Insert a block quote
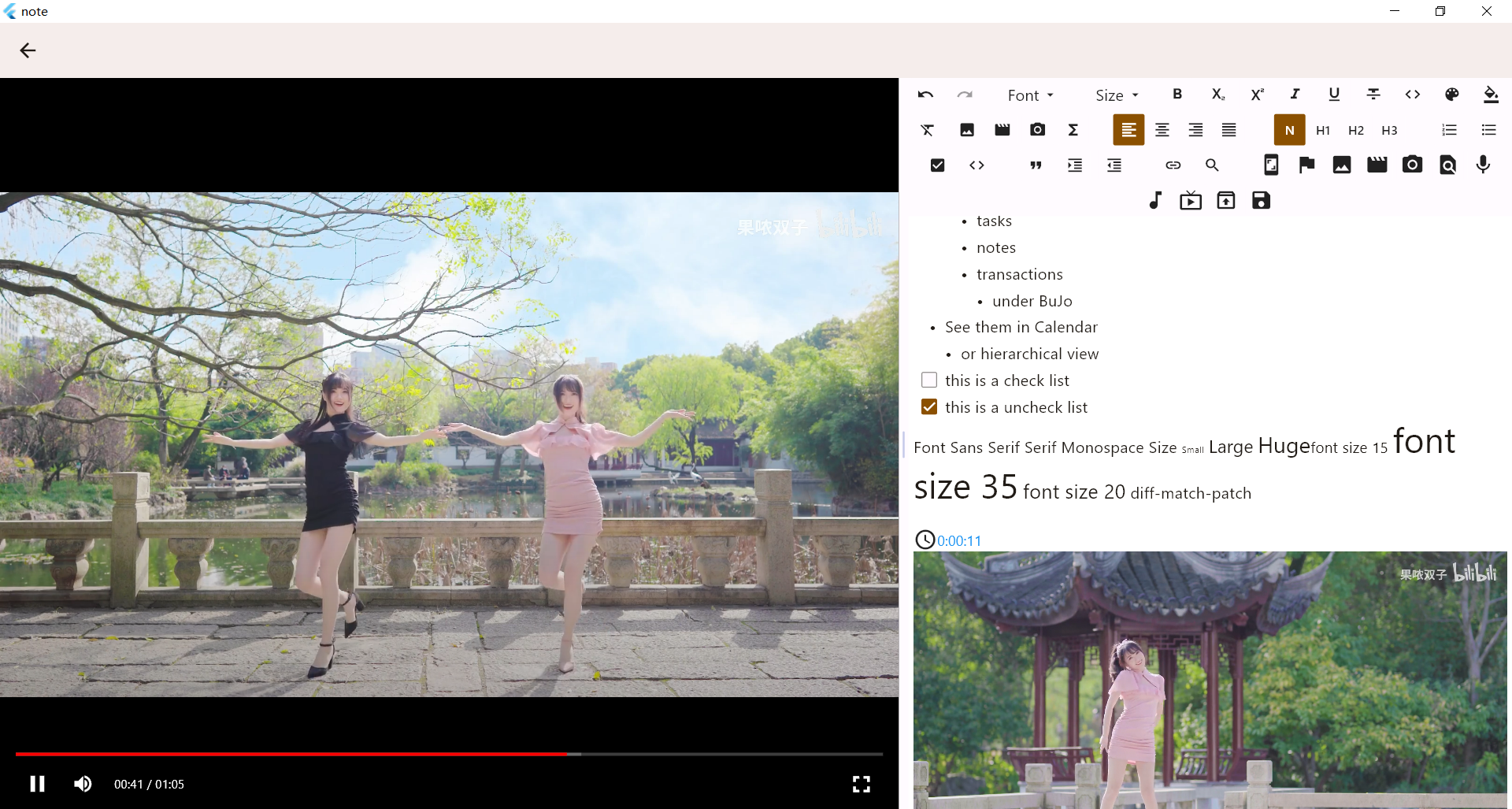The width and height of the screenshot is (1512, 809). (x=1036, y=165)
